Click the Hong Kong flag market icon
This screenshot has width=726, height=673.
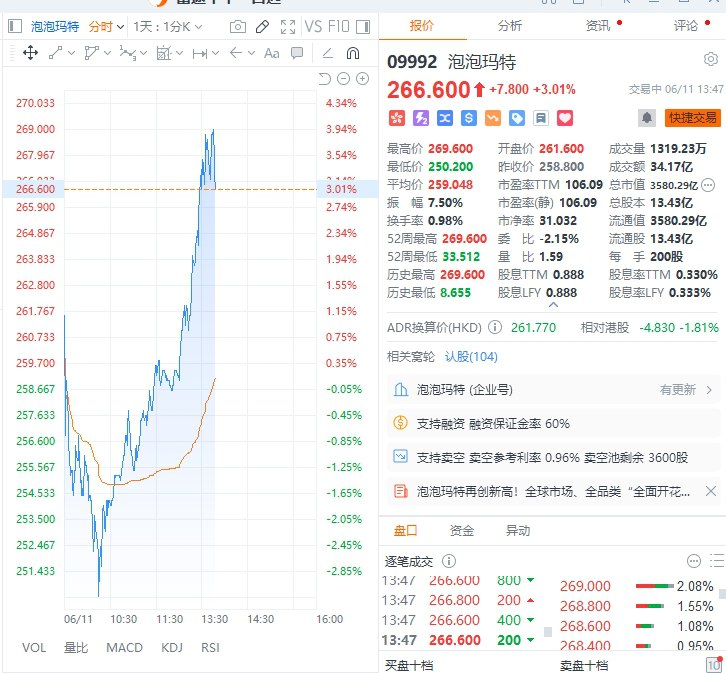coord(396,118)
